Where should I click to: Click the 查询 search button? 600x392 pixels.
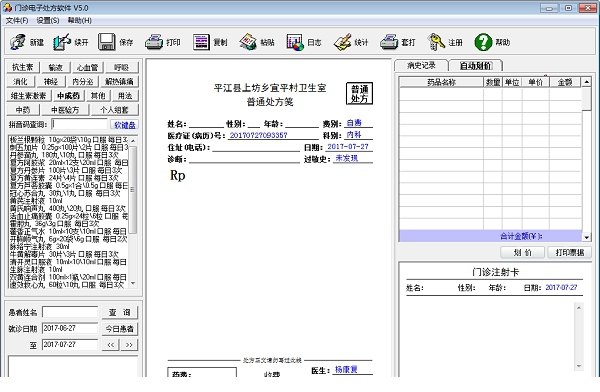[x=119, y=312]
